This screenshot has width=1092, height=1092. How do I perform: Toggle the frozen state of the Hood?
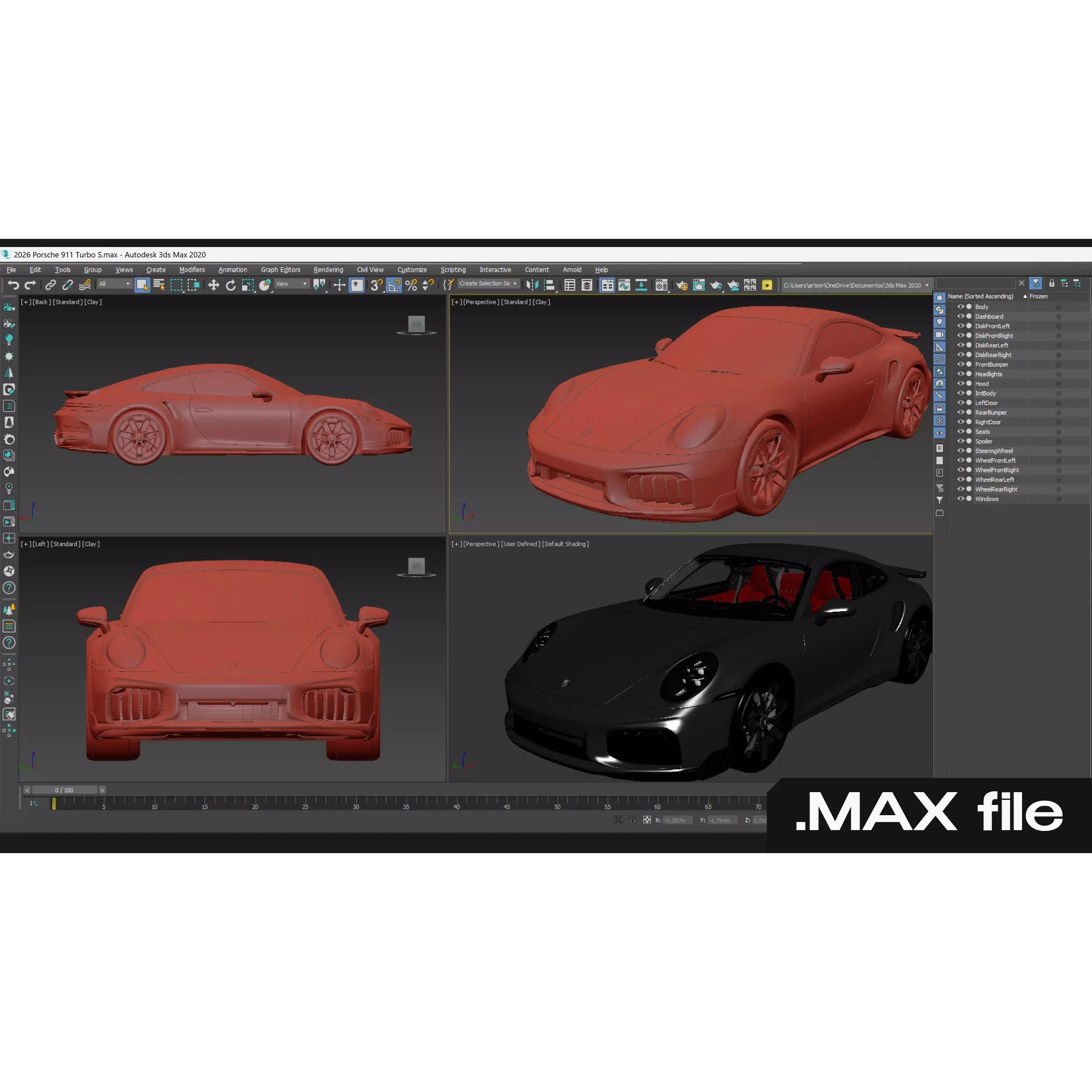pos(1058,384)
